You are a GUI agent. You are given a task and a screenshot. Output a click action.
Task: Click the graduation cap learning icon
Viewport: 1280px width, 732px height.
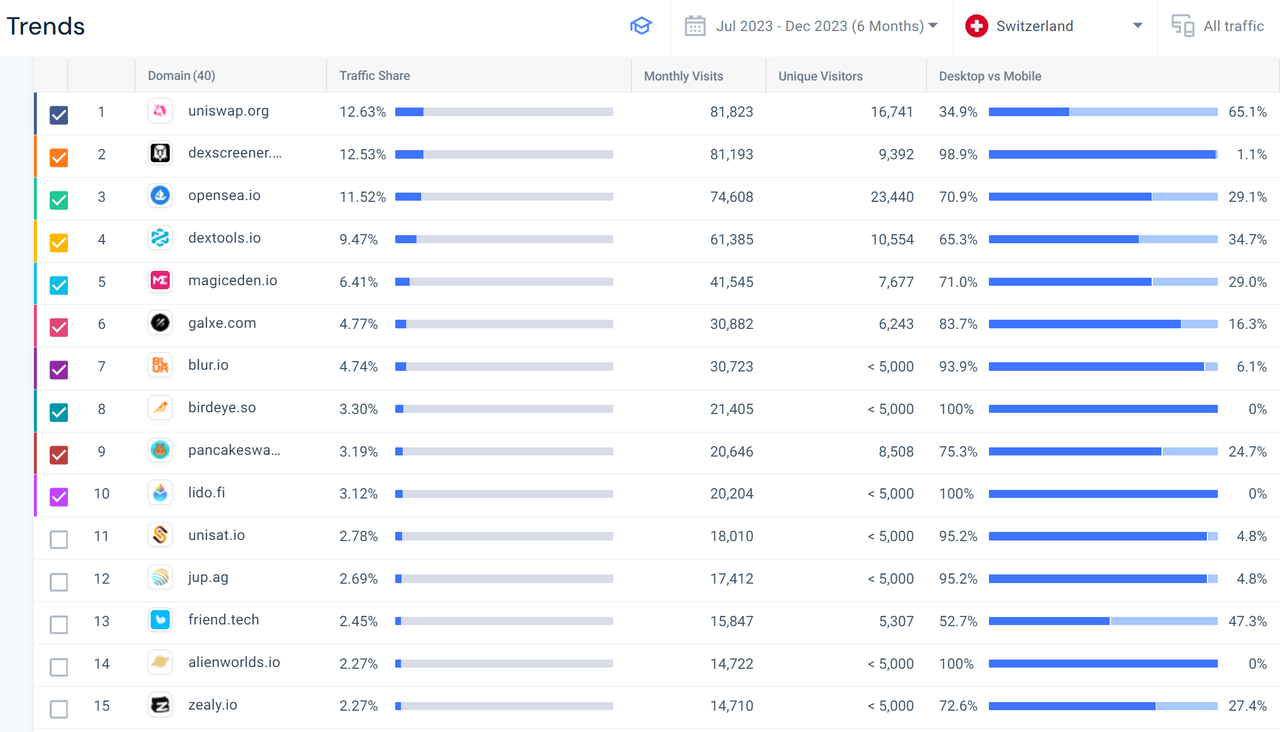point(641,26)
